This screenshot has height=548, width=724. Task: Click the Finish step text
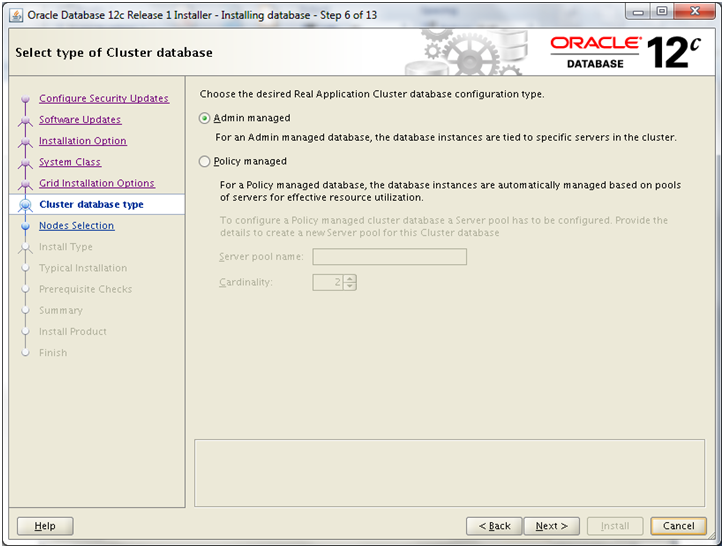53,353
